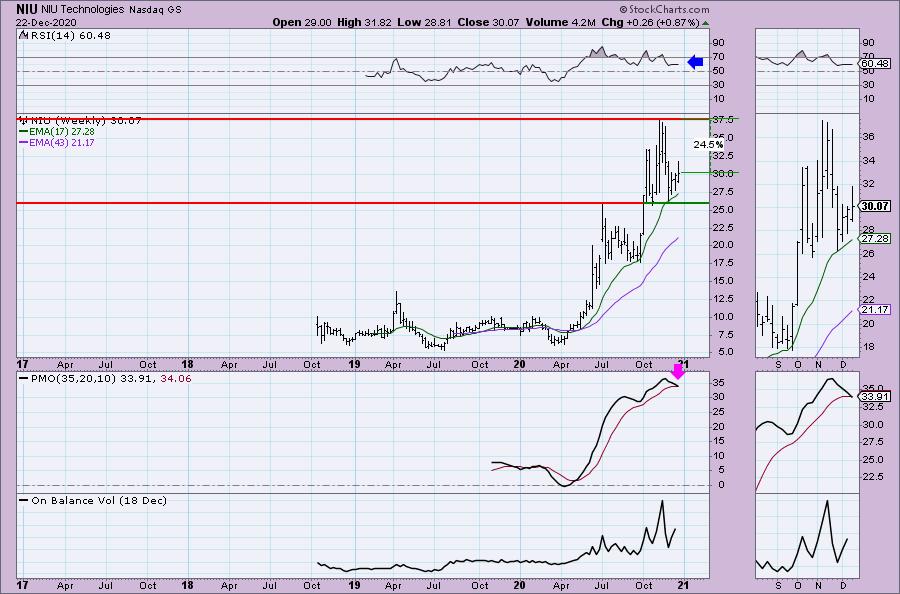Click the boxed 27.28 EMA tag in zoom panel
900x594 pixels.
click(x=875, y=238)
